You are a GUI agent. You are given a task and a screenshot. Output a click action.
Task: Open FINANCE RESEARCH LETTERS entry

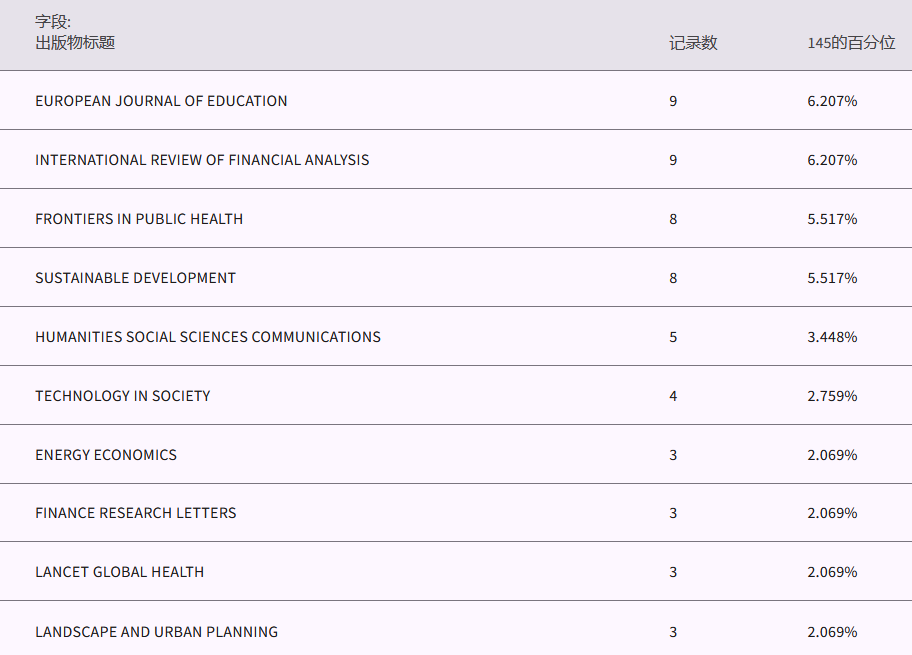pos(136,513)
